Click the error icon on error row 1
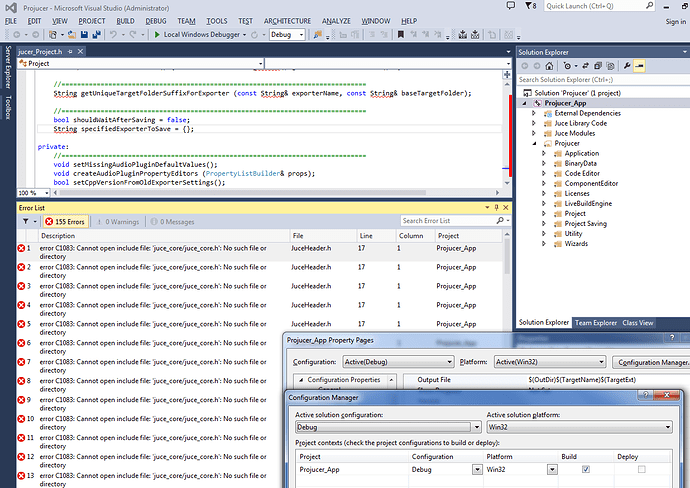690x488 pixels. tap(22, 248)
